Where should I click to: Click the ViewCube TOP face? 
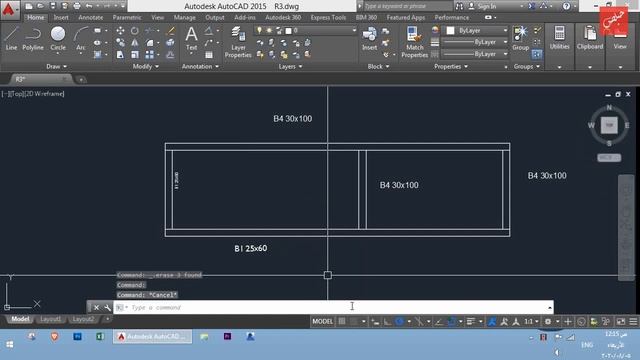click(609, 125)
